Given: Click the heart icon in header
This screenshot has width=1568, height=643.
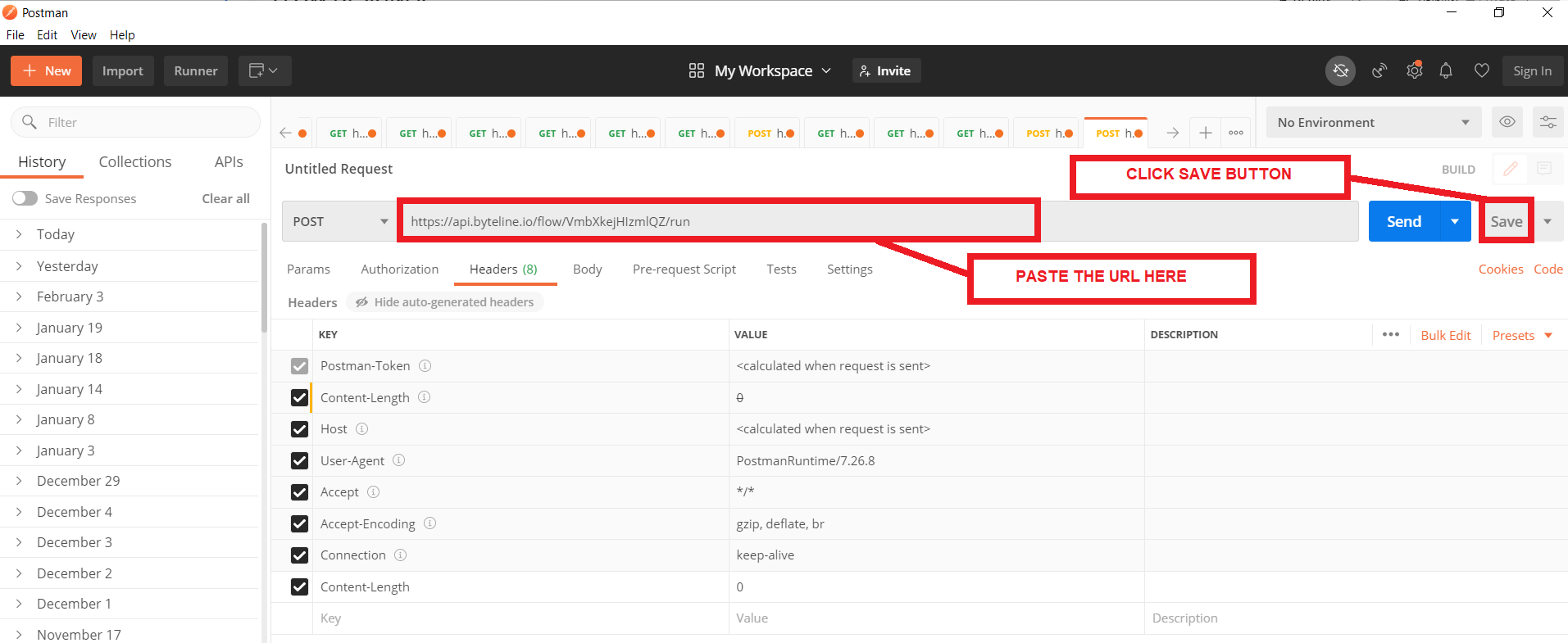Looking at the screenshot, I should click(1481, 70).
